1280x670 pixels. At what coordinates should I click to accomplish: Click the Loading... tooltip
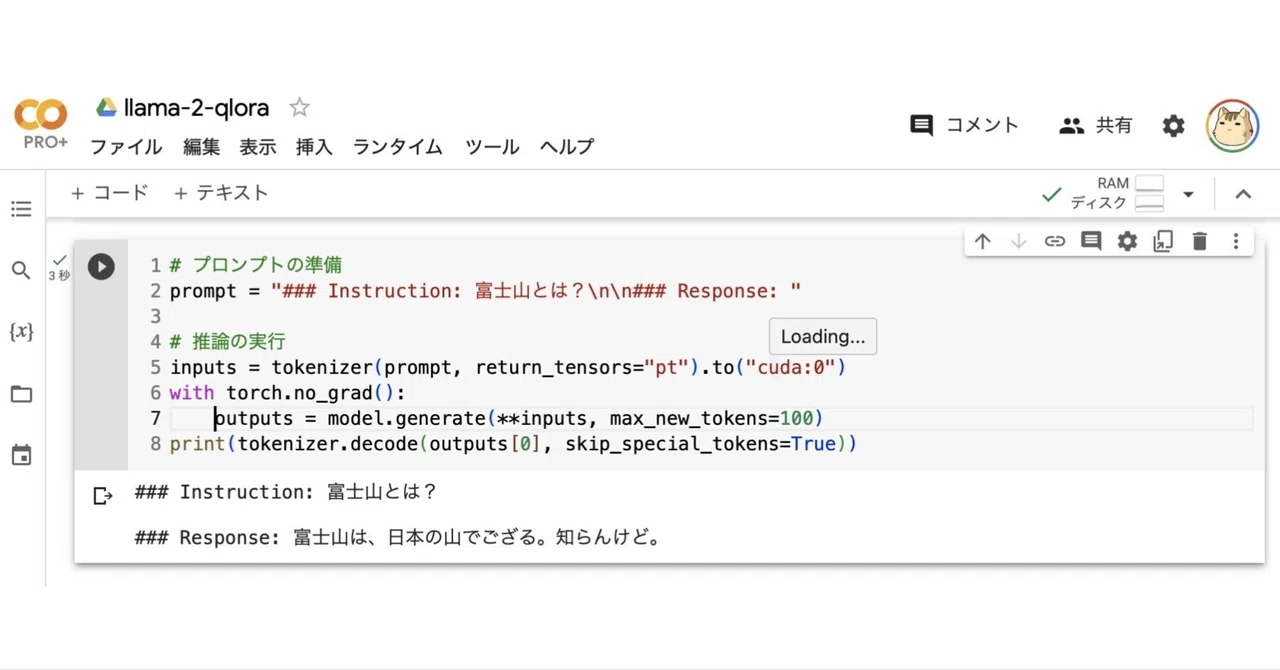coord(823,336)
